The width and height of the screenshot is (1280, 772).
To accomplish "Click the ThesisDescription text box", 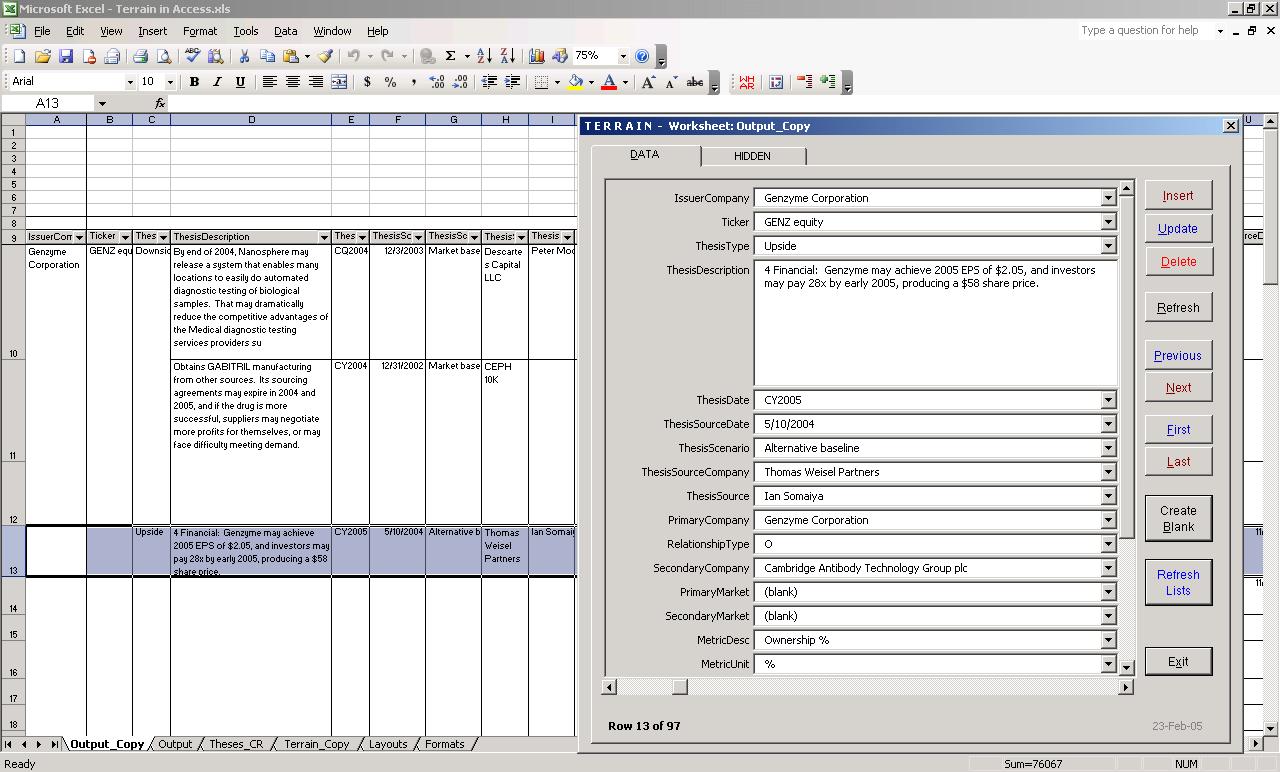I will click(935, 323).
